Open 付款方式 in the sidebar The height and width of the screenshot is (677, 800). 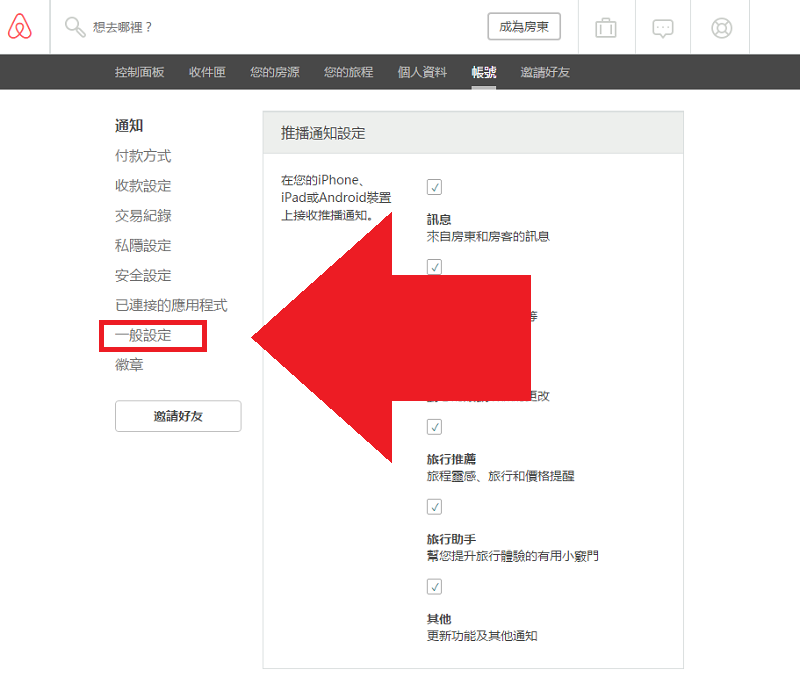(143, 156)
